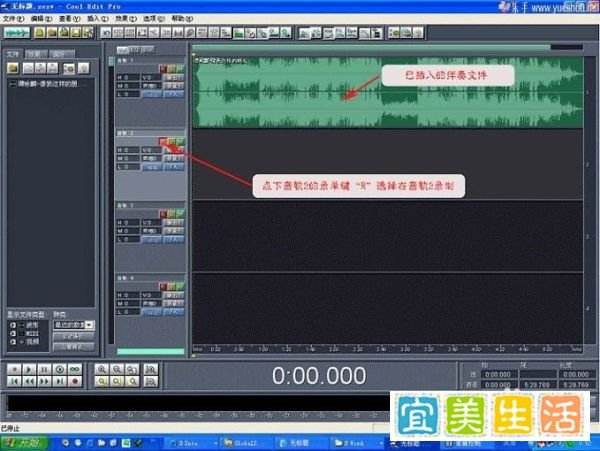600x451 pixels.
Task: Click the green horizontal scroll bar above tracks
Action: click(x=372, y=47)
